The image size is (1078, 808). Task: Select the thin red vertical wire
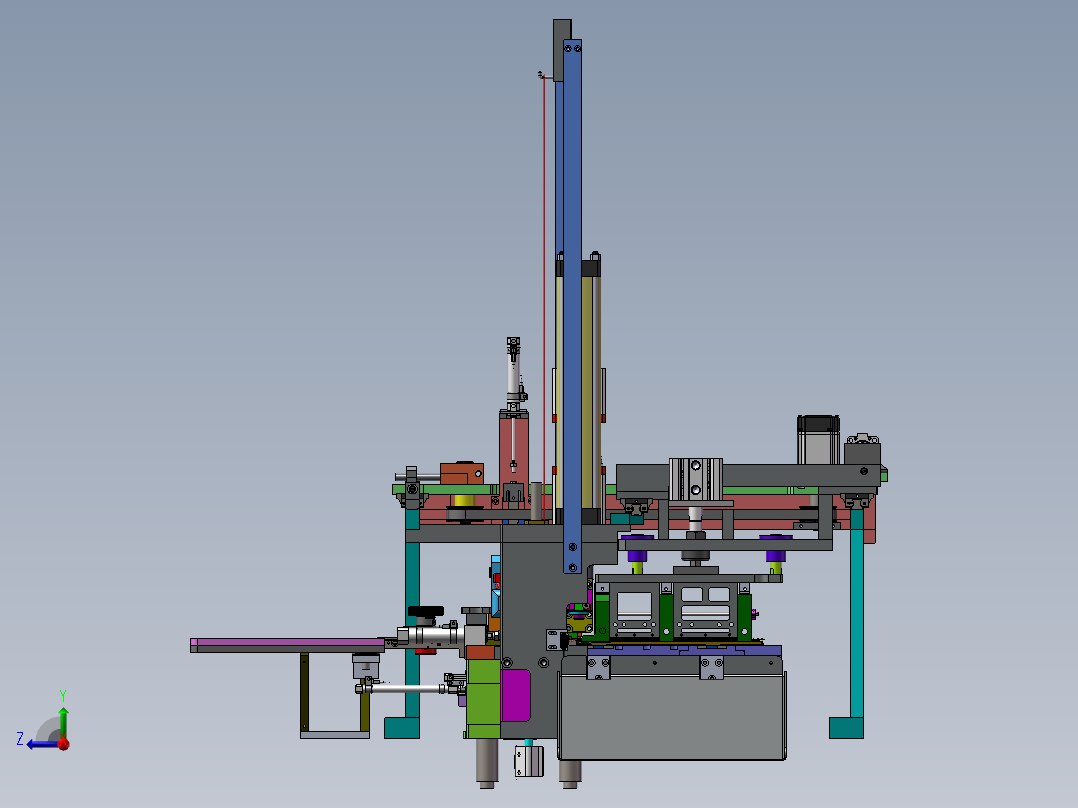pyautogui.click(x=544, y=297)
